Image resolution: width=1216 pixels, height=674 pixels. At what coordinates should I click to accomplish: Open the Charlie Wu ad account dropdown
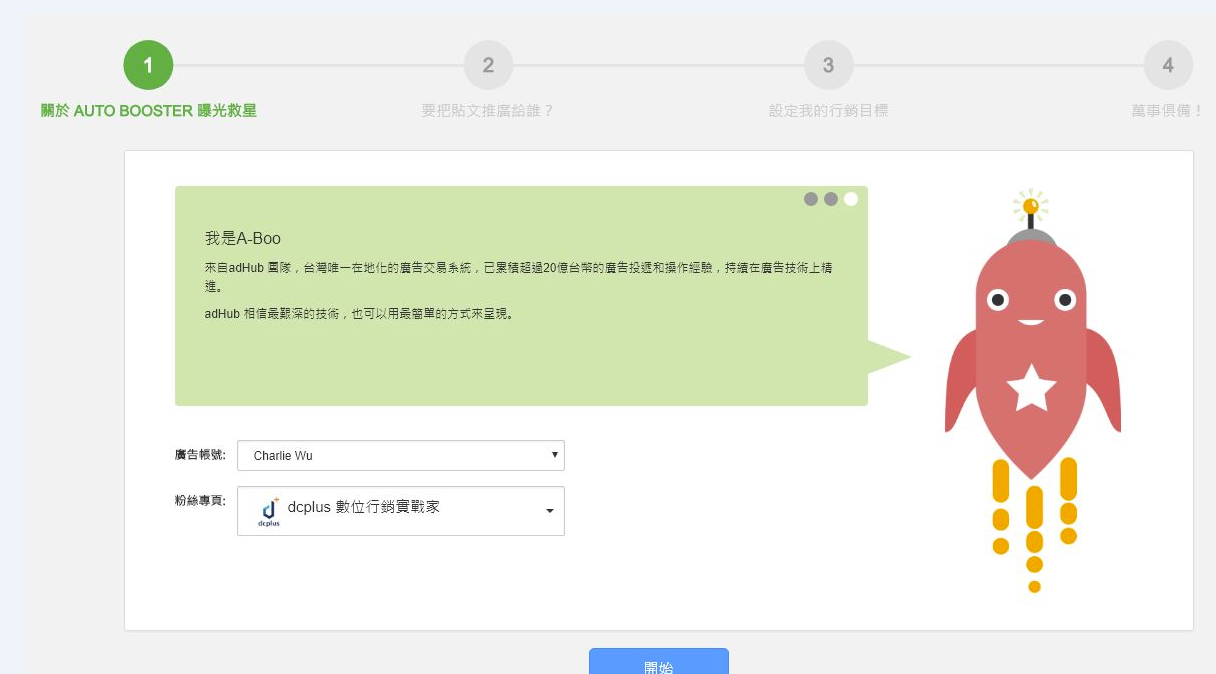click(401, 455)
